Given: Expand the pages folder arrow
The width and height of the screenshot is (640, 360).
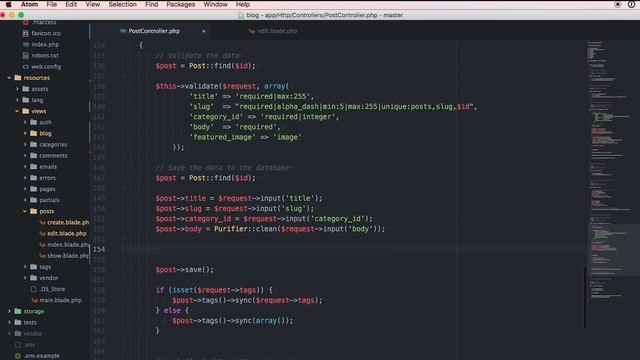Looking at the screenshot, I should tap(25, 189).
